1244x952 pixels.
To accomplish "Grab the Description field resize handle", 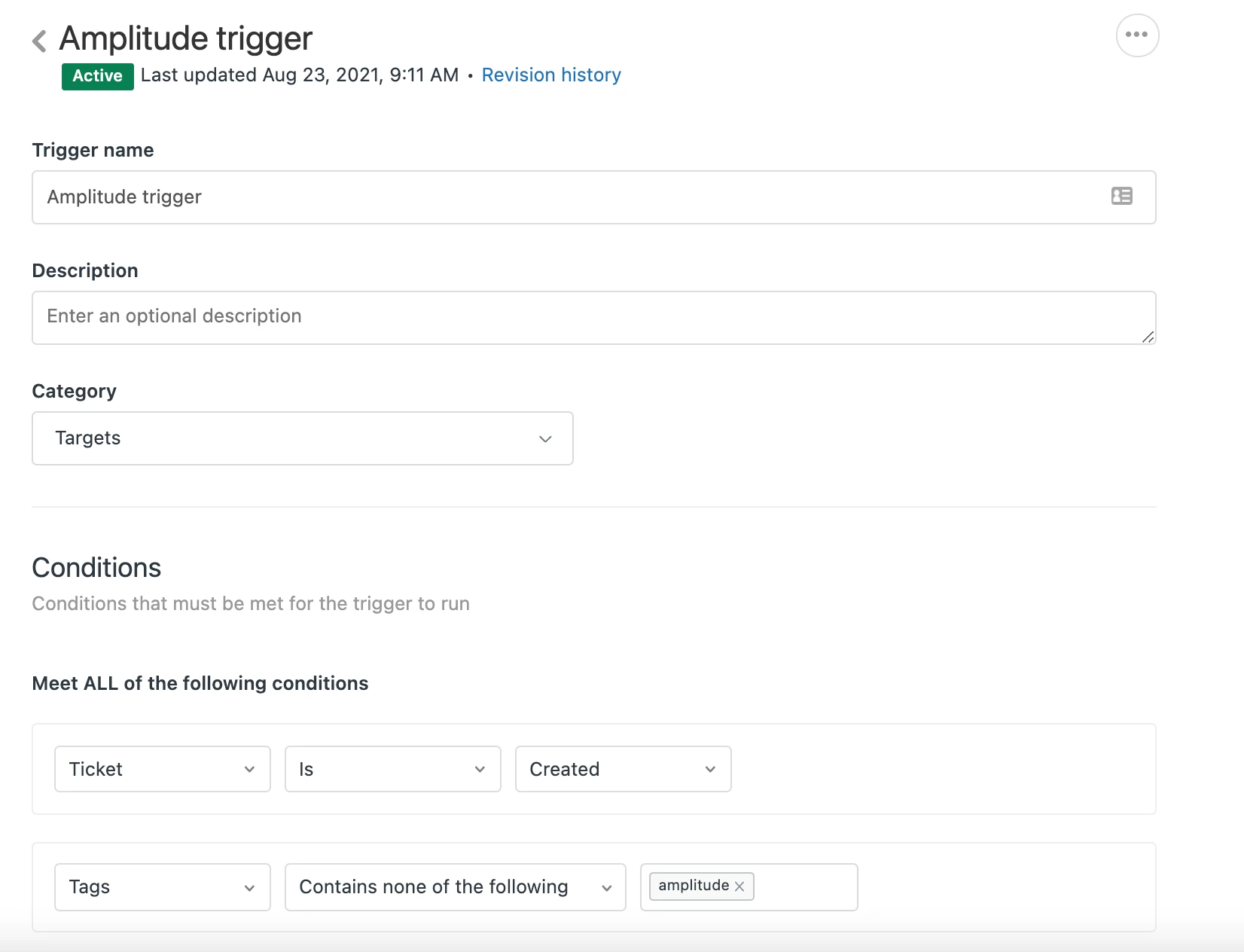I will point(1148,337).
